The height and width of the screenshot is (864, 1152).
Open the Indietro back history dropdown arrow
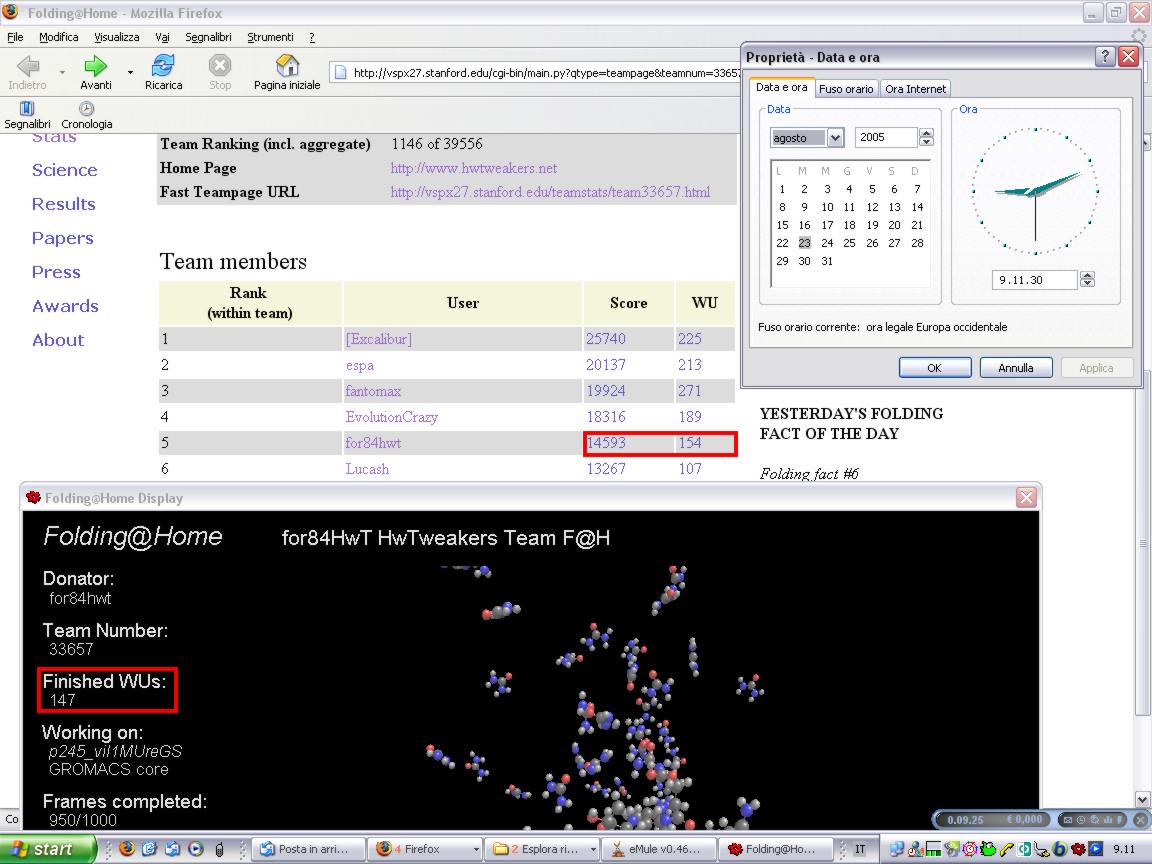click(62, 72)
